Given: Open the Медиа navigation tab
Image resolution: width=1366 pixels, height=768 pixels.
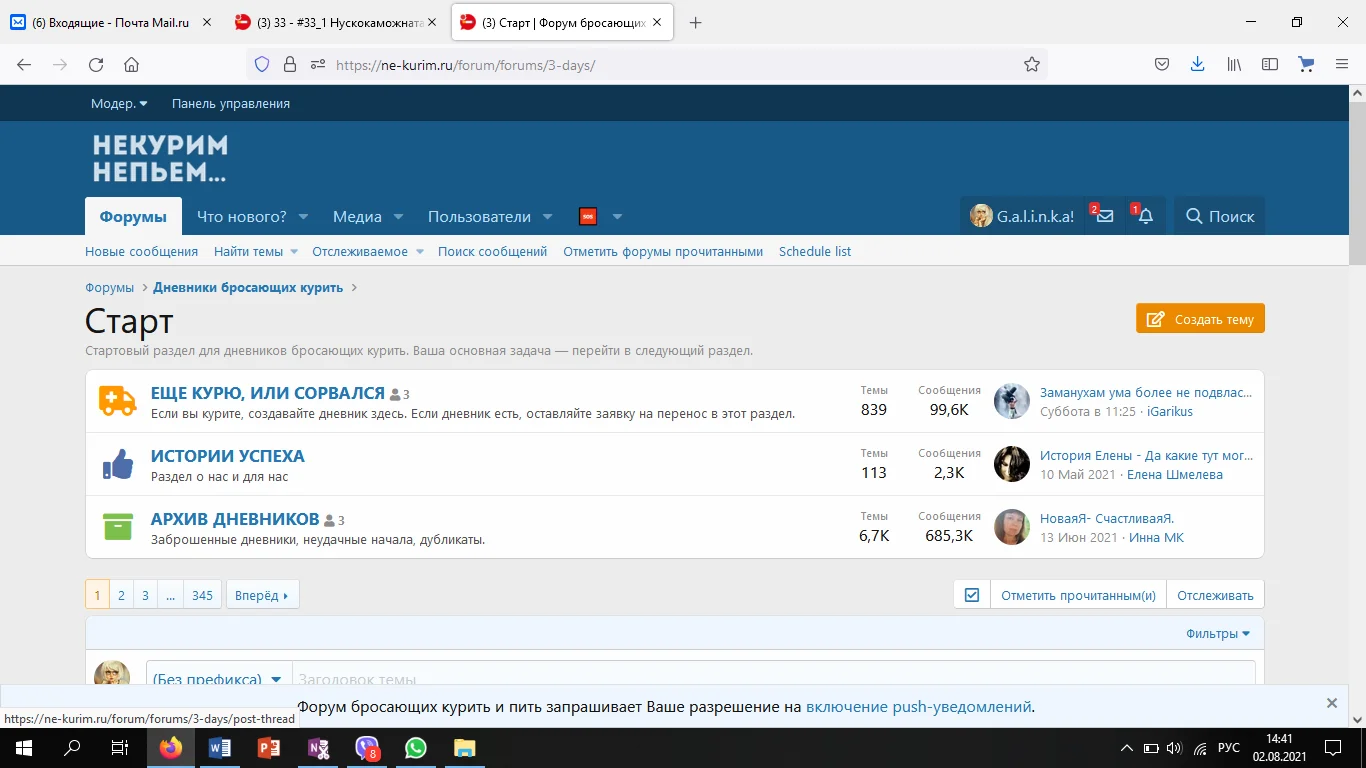Looking at the screenshot, I should [x=357, y=217].
